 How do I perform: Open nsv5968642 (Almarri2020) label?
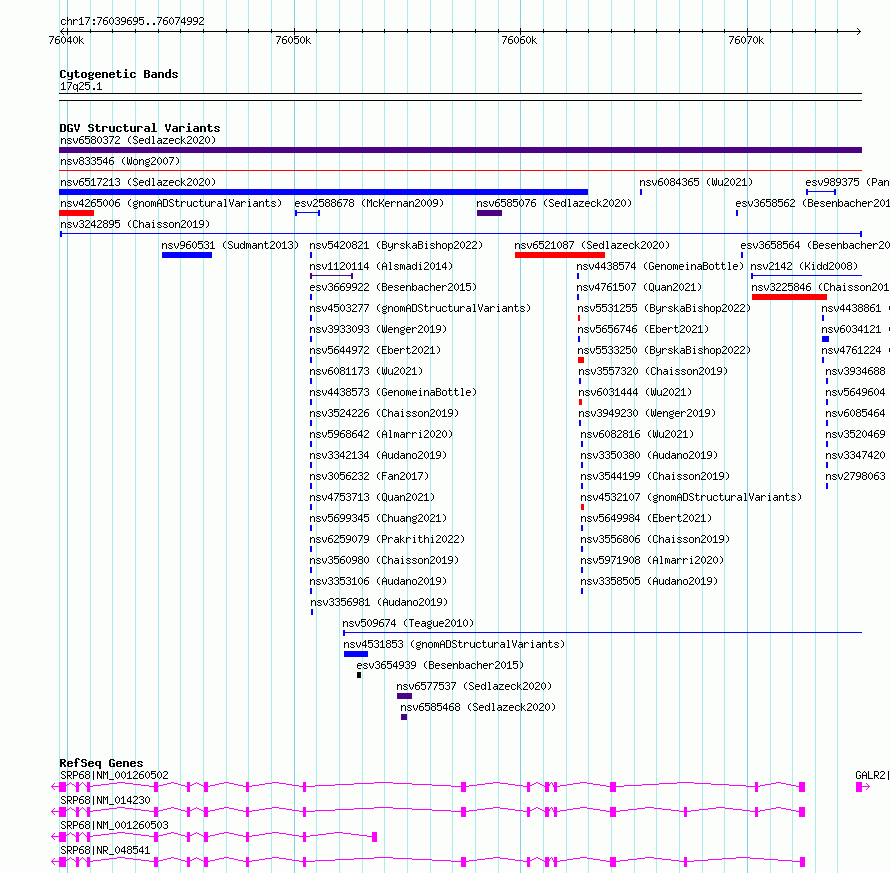tap(381, 434)
